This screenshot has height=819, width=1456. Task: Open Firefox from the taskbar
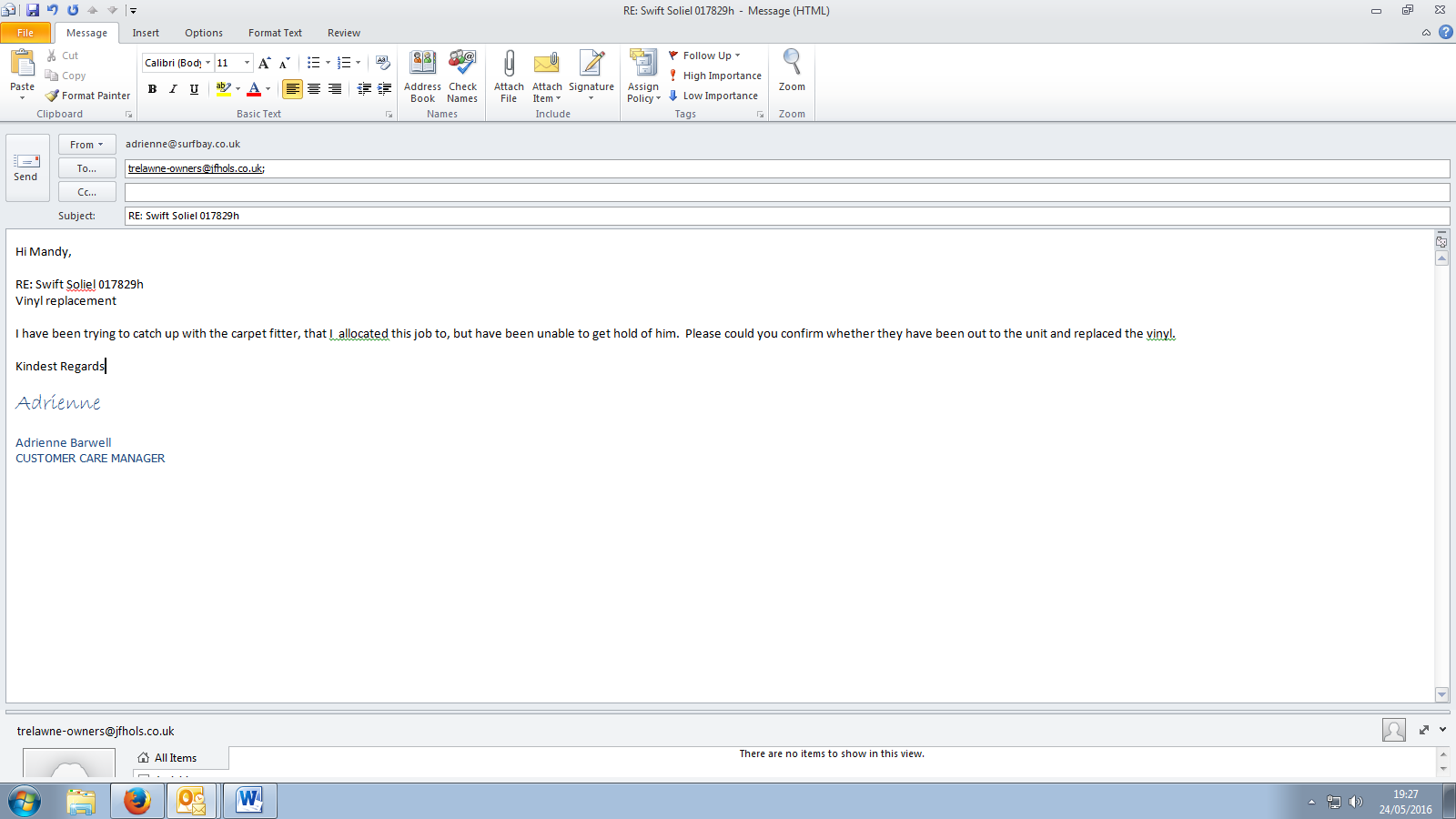137,801
